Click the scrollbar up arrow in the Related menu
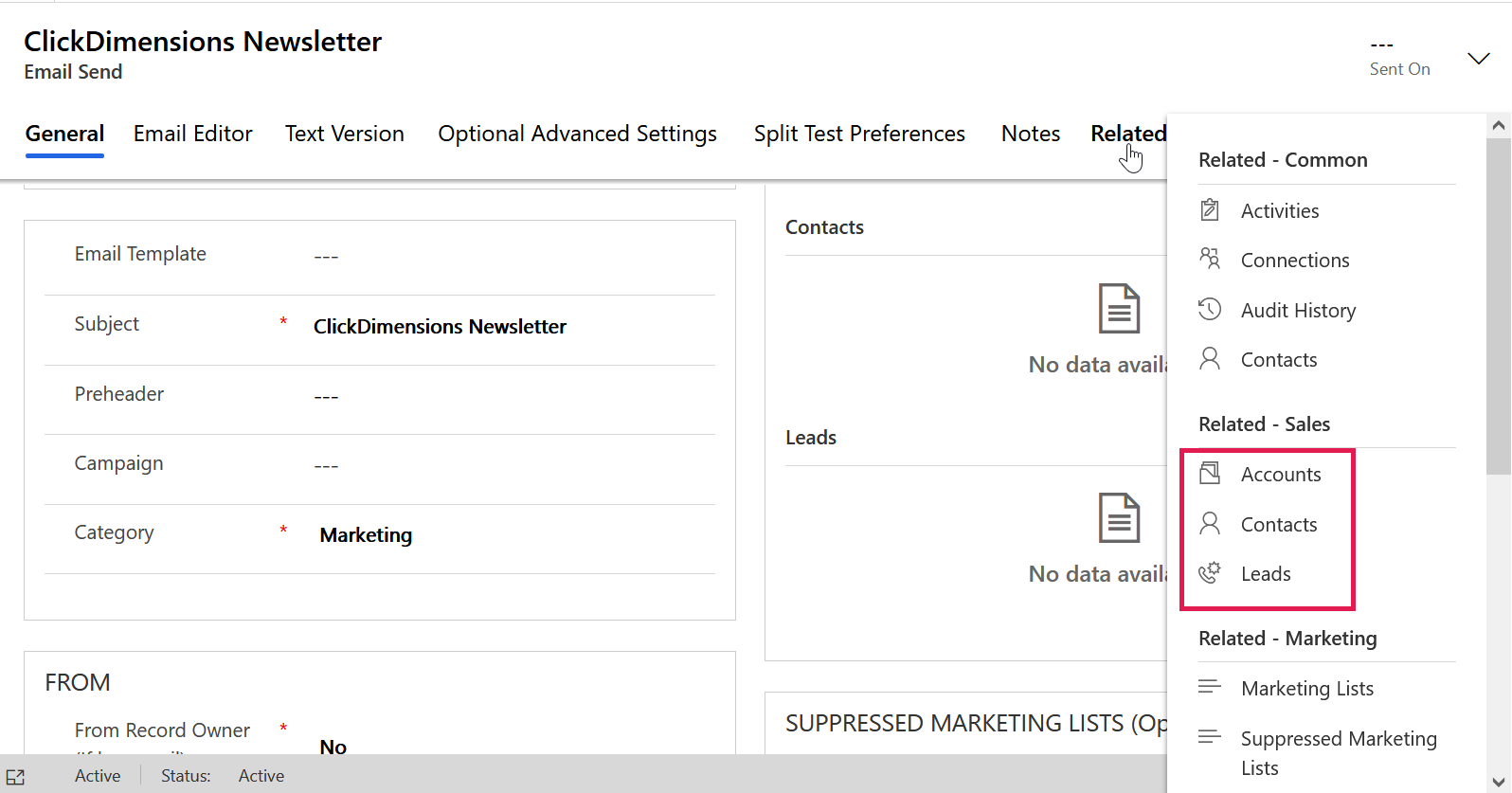Screen dimensions: 1512x793 click(1498, 125)
